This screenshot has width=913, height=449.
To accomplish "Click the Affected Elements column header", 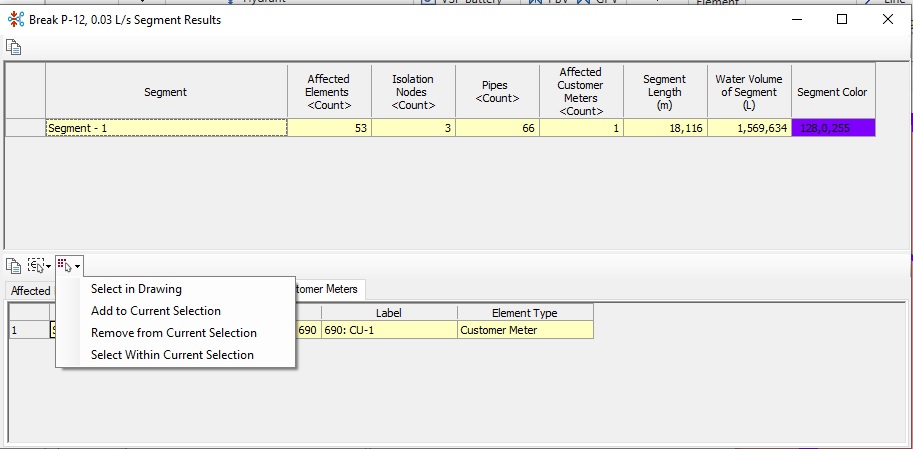I will coord(329,91).
